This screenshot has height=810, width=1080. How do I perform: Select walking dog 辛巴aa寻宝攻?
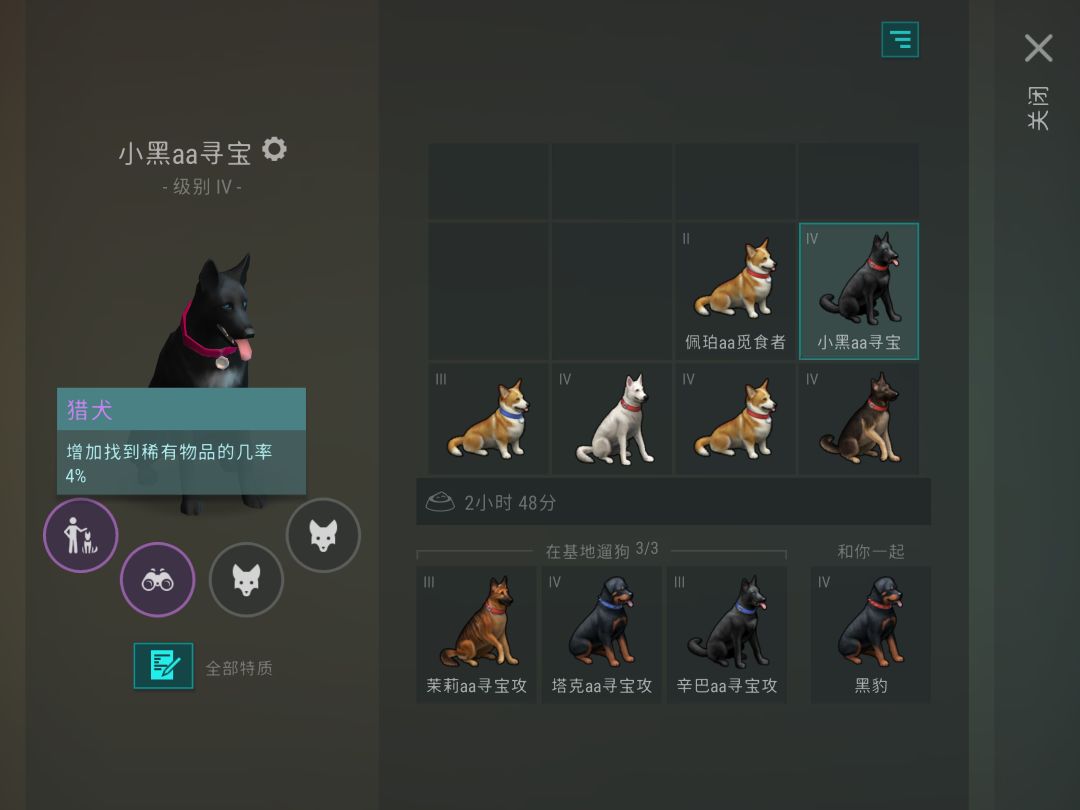[x=727, y=634]
